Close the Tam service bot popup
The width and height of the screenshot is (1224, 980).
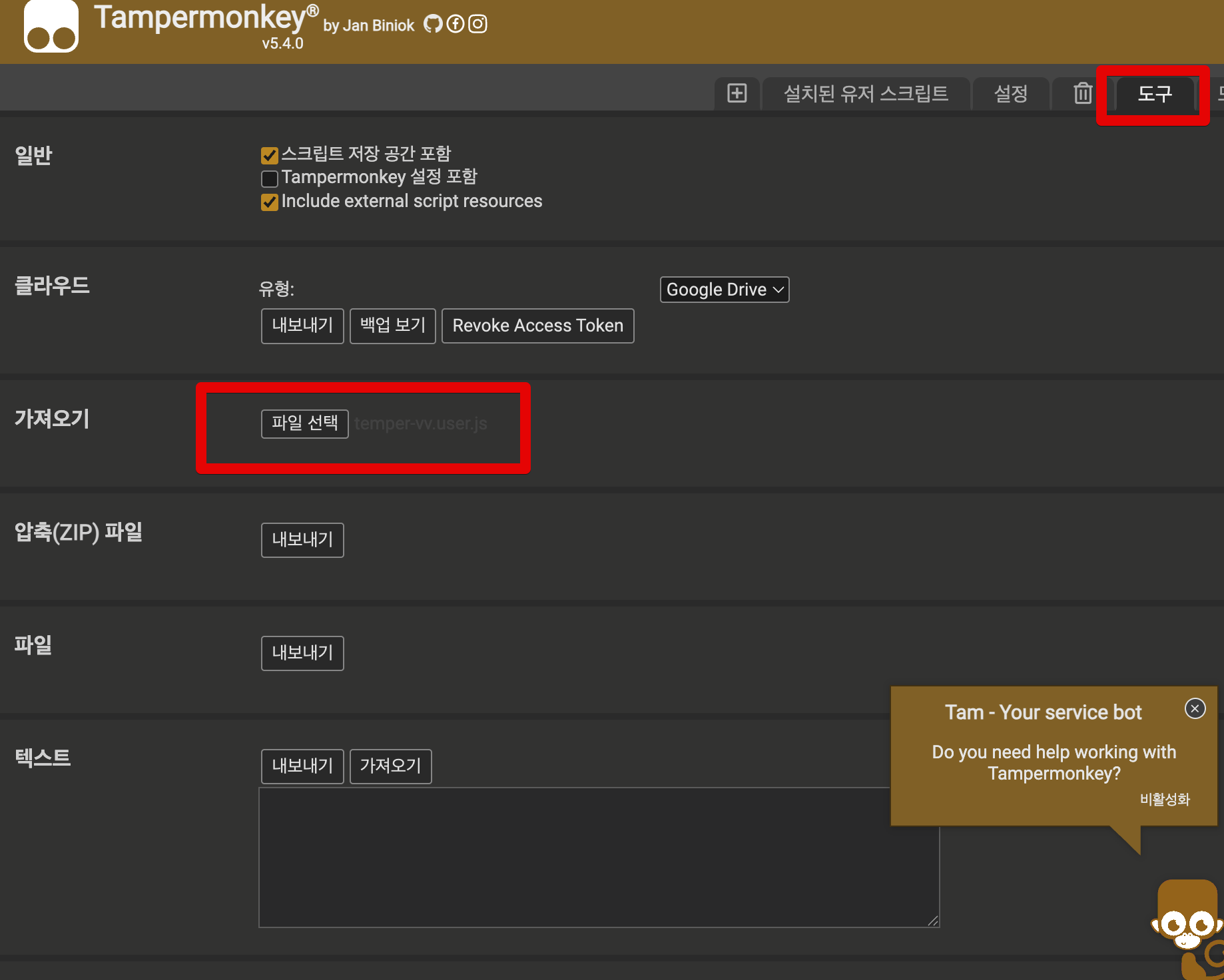(x=1195, y=708)
